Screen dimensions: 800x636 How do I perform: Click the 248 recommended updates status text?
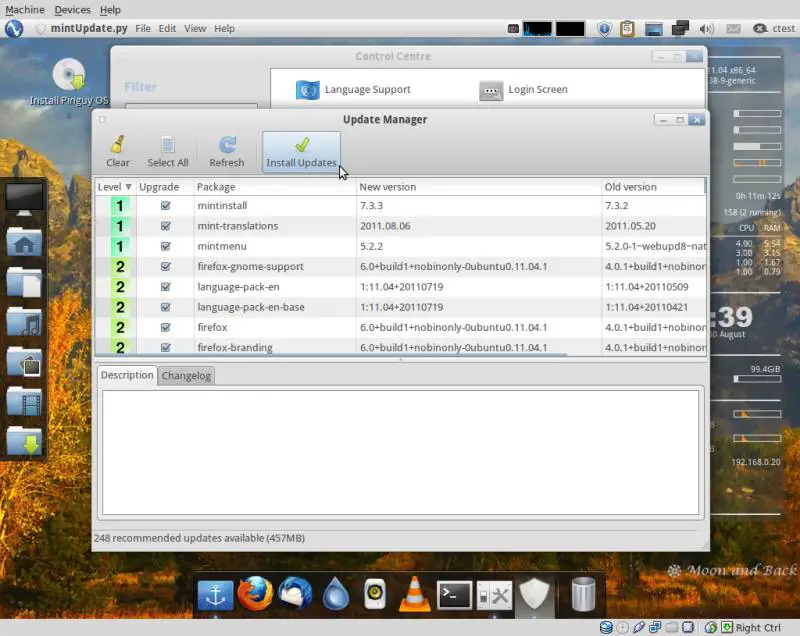coord(199,538)
